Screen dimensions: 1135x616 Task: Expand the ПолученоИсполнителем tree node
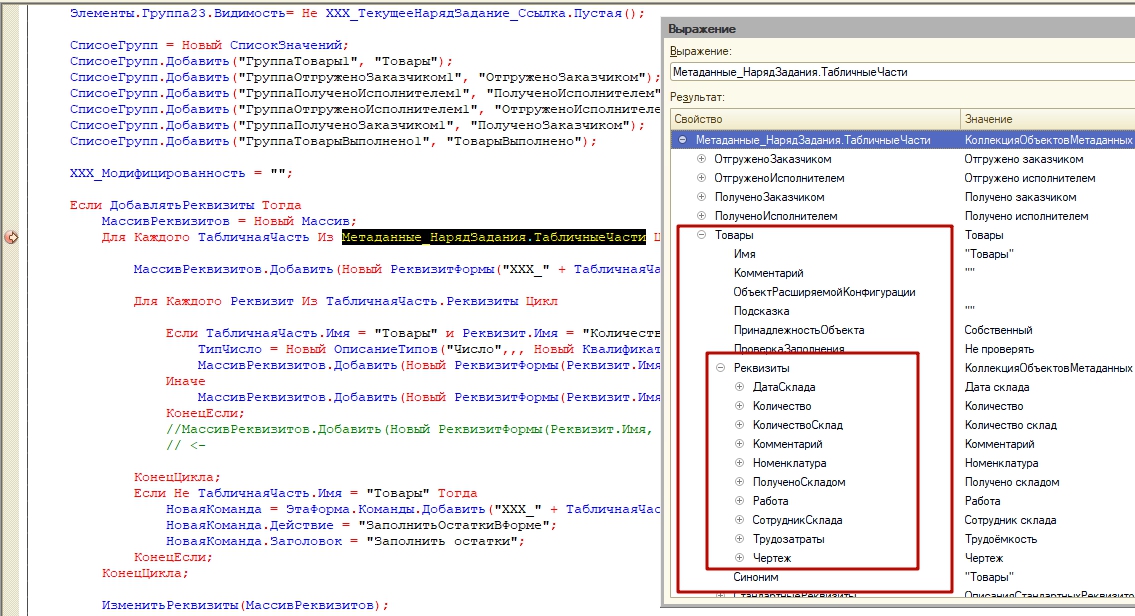tap(701, 216)
